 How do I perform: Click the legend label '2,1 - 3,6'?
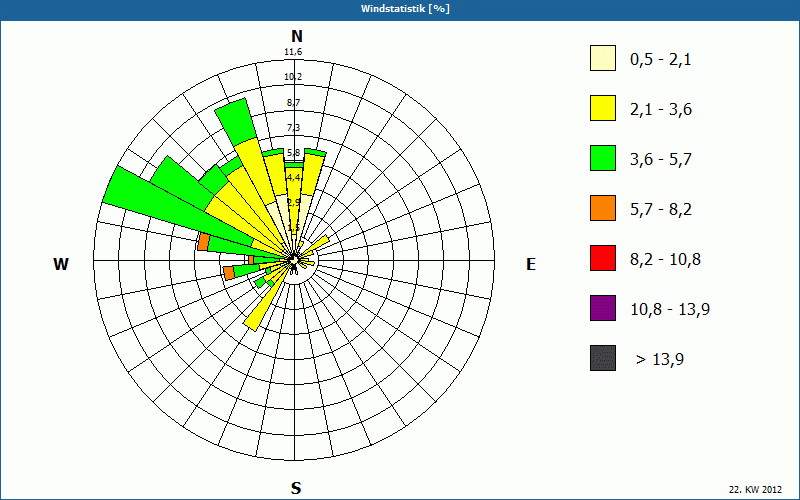(x=661, y=110)
